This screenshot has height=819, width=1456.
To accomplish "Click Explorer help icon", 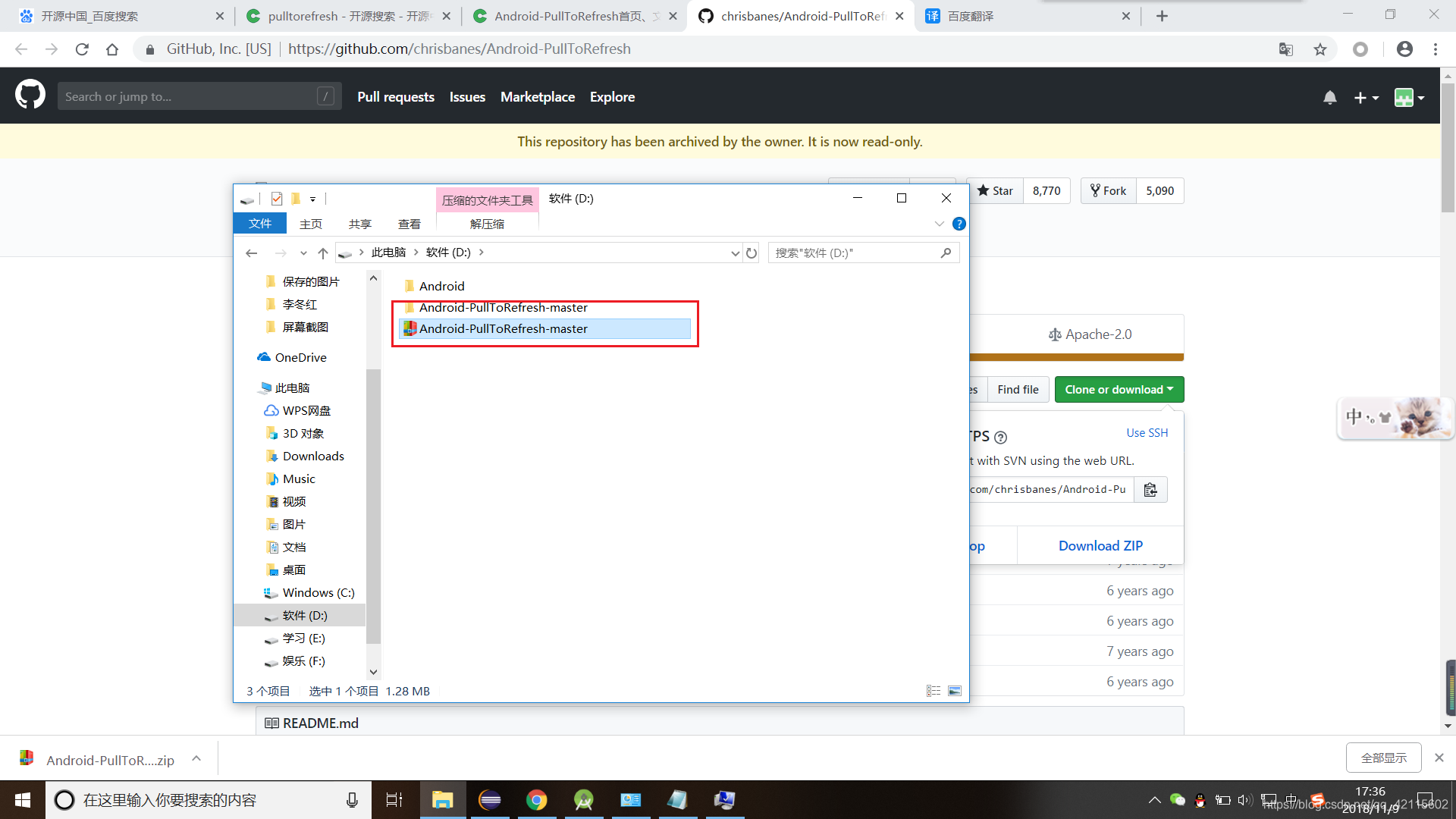I will click(959, 224).
